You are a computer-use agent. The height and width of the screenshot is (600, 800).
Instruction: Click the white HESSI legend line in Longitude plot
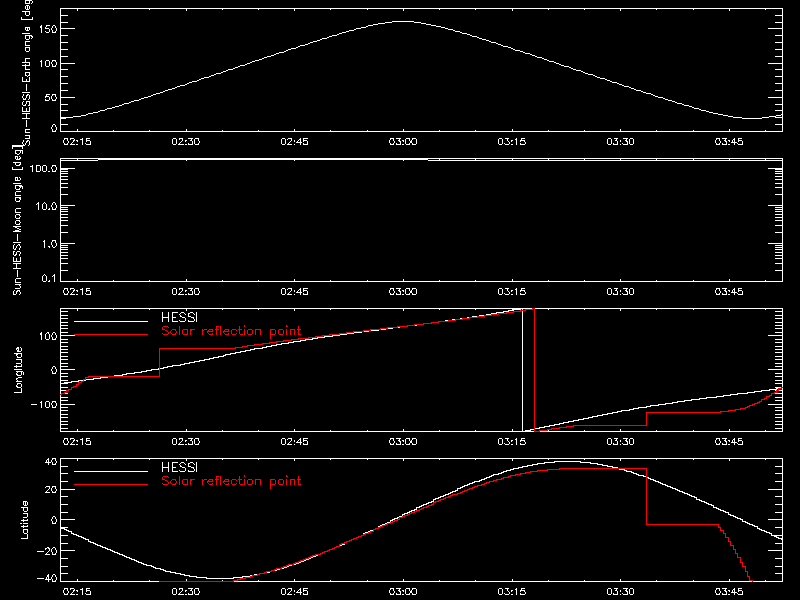[x=111, y=321]
